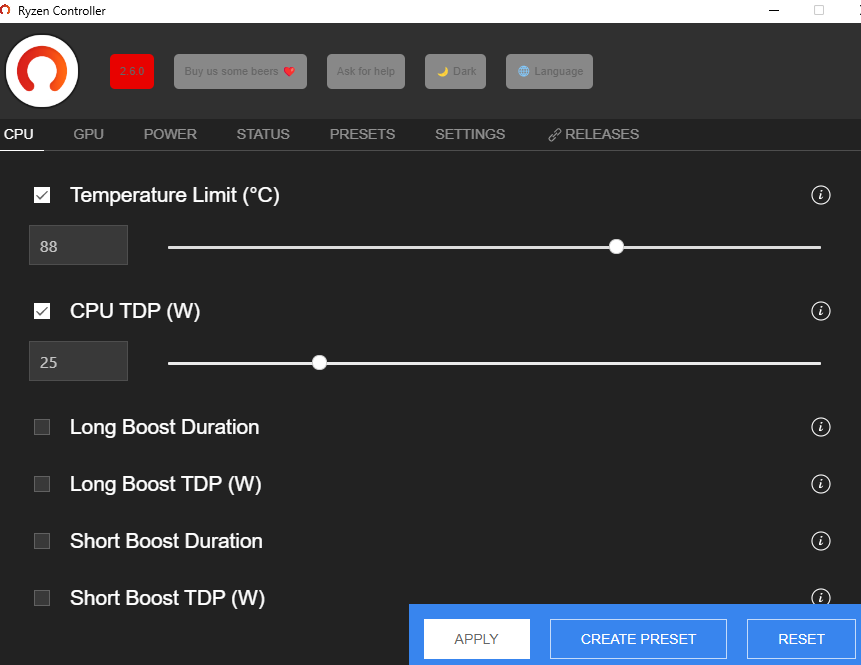The image size is (861, 665).
Task: Click Buy us some beers button
Action: click(240, 71)
